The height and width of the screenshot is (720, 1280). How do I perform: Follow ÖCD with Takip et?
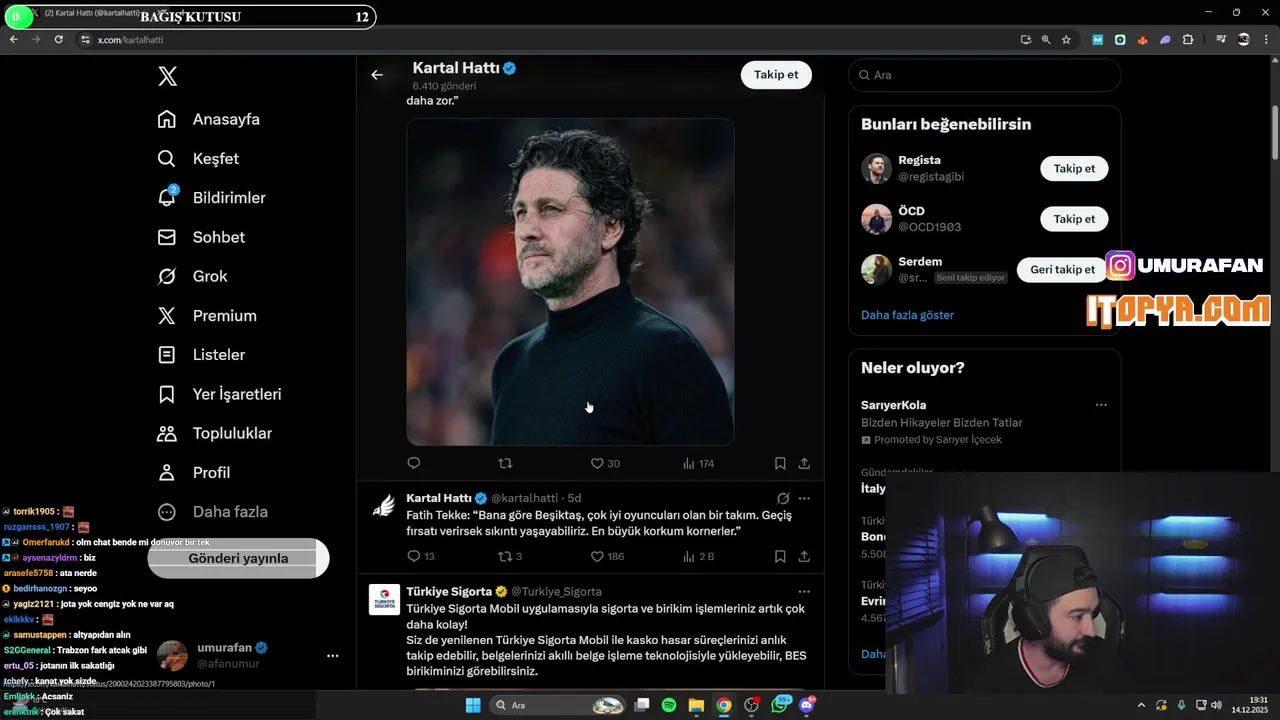[1074, 219]
